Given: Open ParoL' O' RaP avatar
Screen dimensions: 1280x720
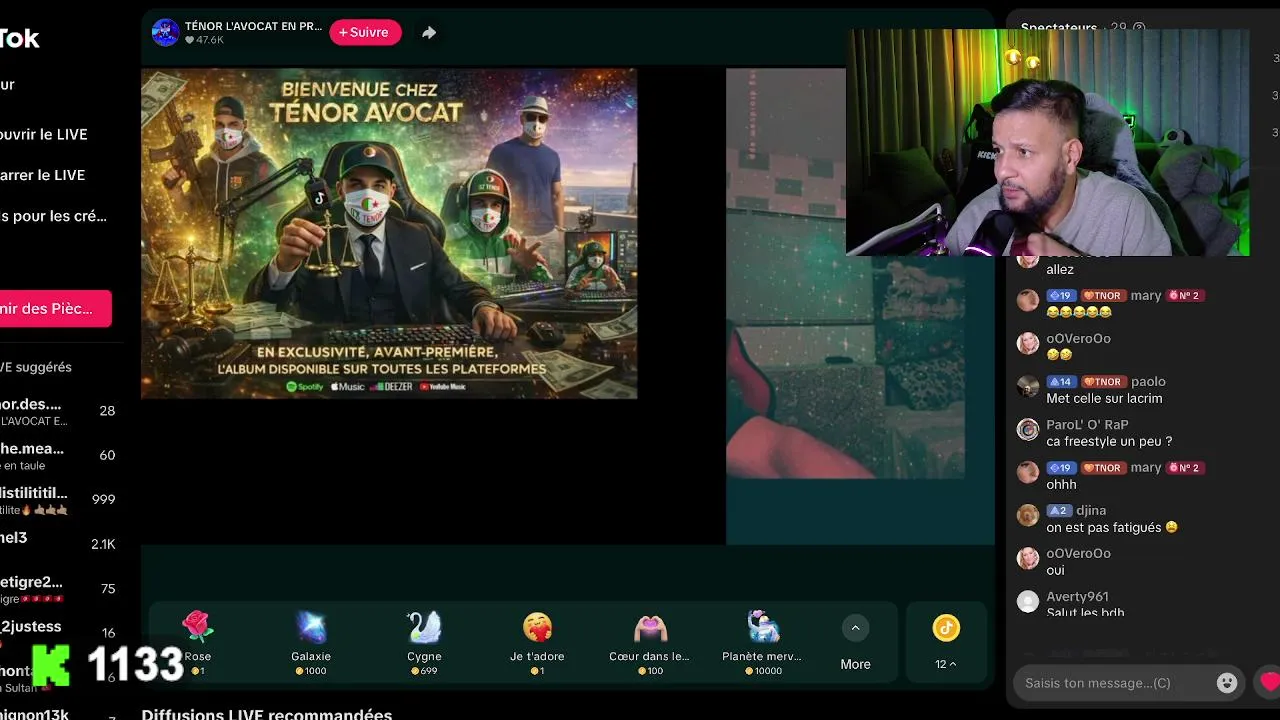Looking at the screenshot, I should [1028, 429].
